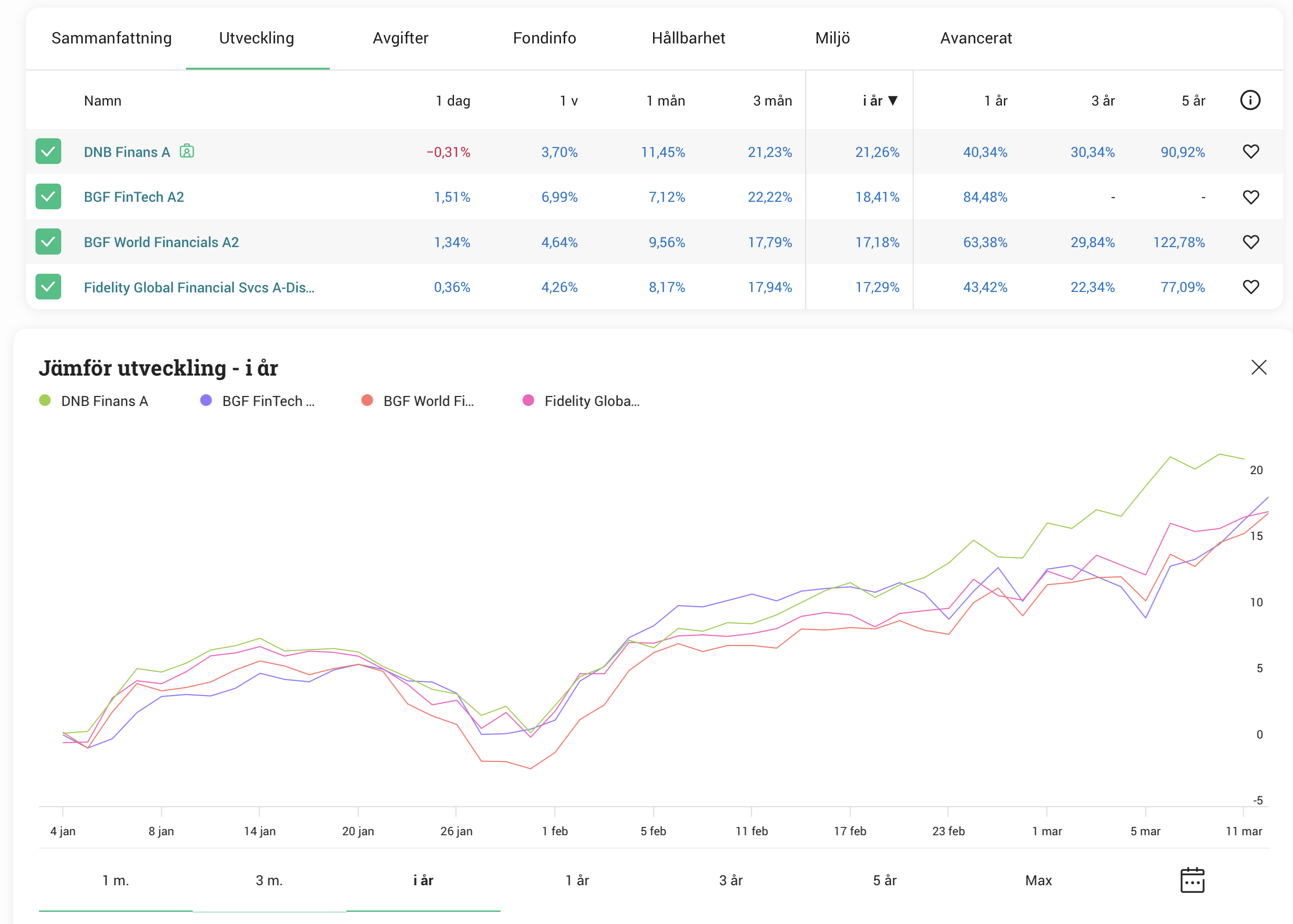Favorite BGF World Financials A2 heart icon

pos(1250,242)
